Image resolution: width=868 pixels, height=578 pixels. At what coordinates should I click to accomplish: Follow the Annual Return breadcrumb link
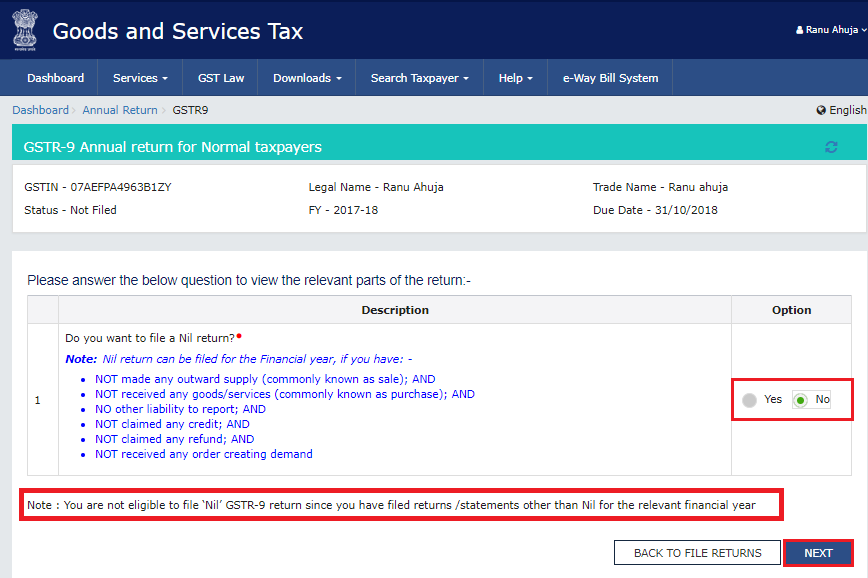point(120,110)
